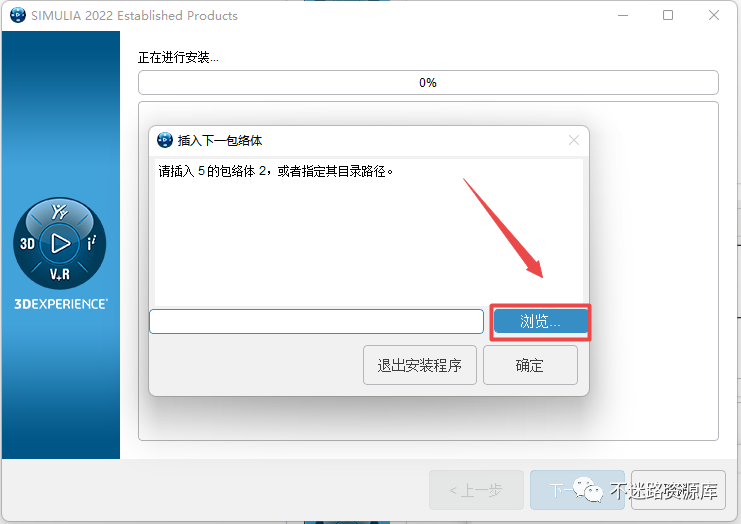Confirm with the 确定 button

[x=530, y=365]
